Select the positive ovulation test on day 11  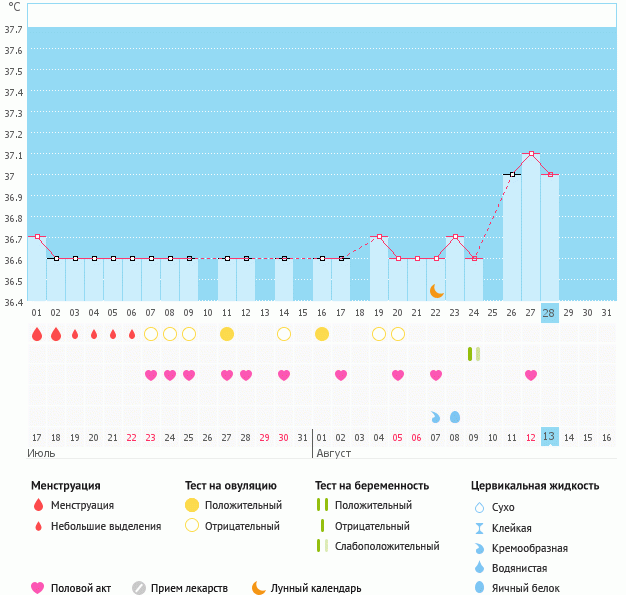(227, 334)
